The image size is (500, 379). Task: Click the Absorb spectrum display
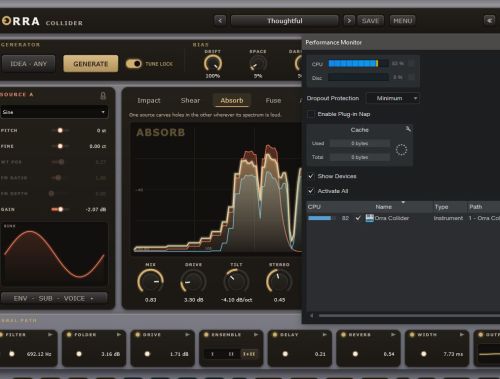(216, 188)
